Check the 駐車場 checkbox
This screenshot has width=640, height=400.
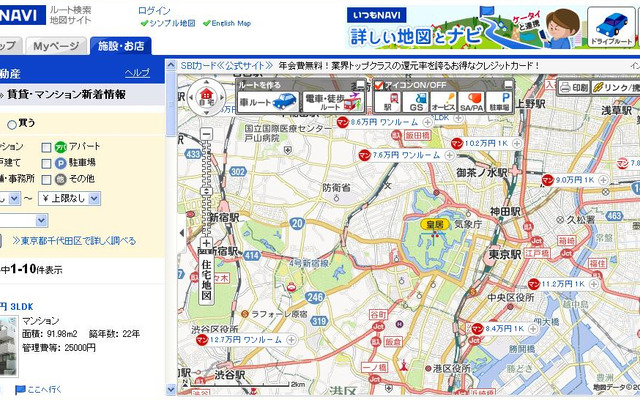[47, 164]
